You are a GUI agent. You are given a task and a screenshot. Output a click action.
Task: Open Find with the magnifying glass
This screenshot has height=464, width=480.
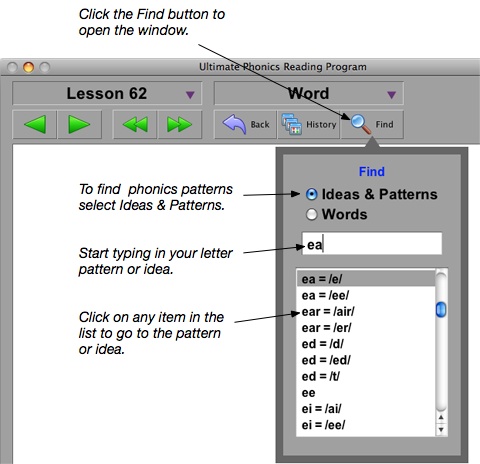click(372, 124)
